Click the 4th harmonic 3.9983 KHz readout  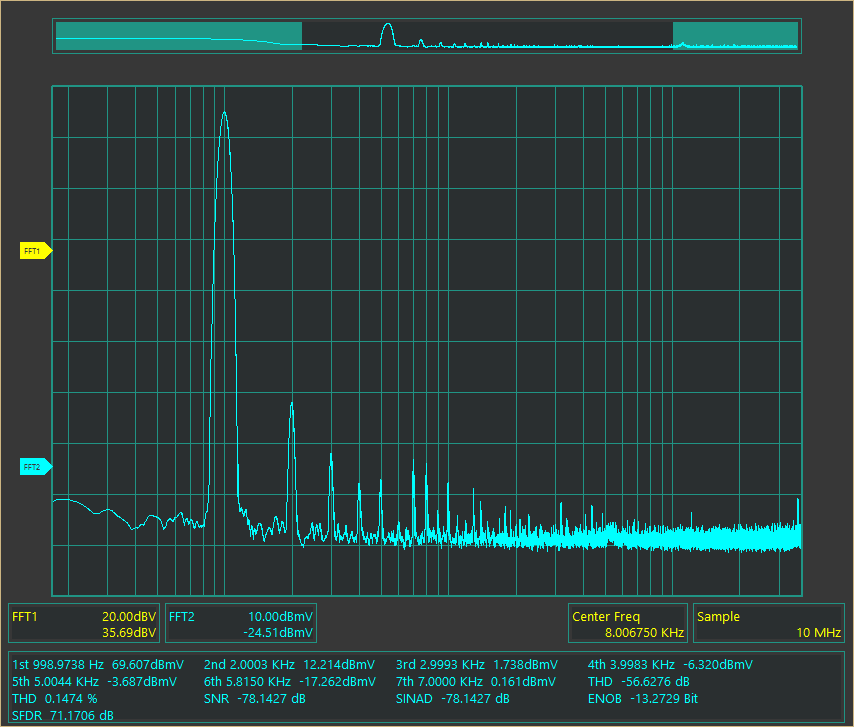670,664
